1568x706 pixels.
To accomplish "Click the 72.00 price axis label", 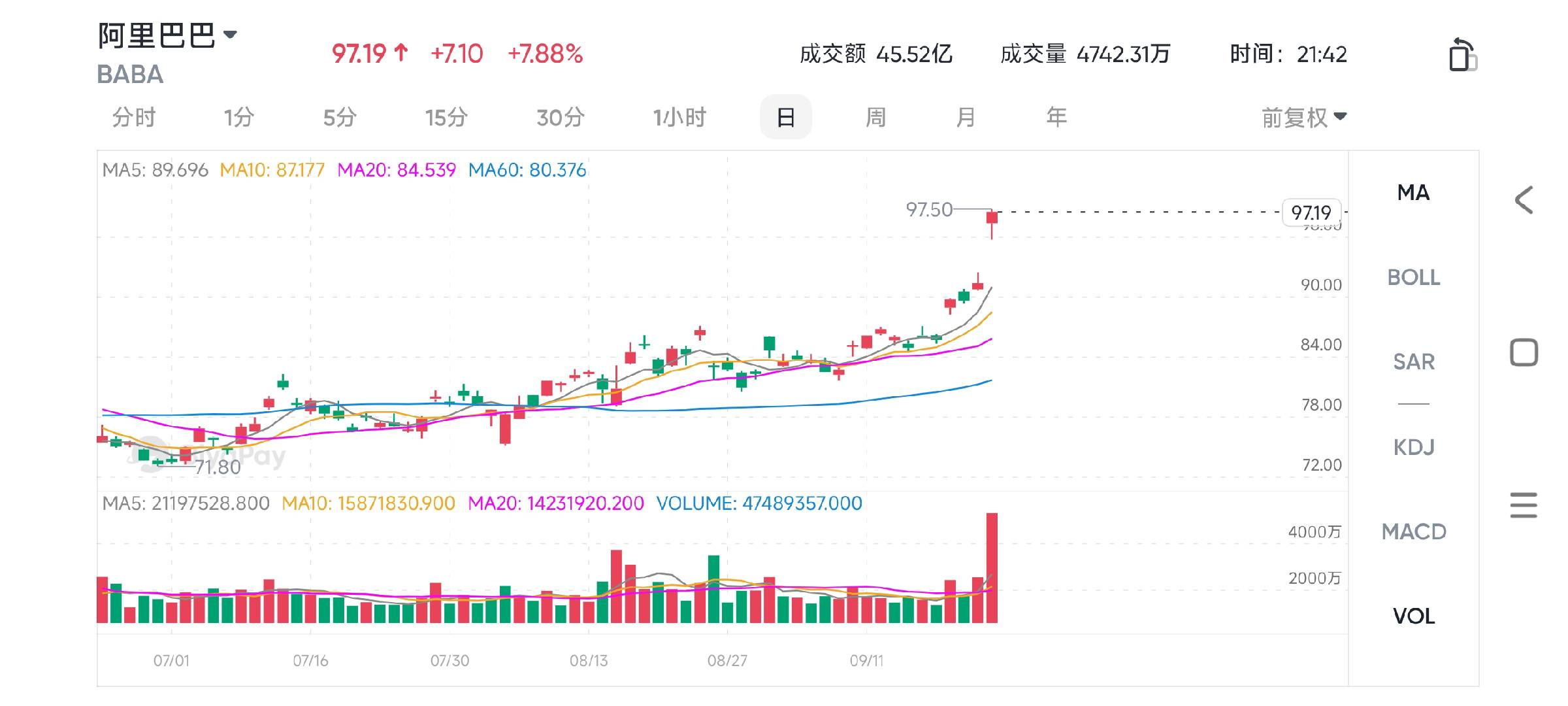I will click(1322, 465).
